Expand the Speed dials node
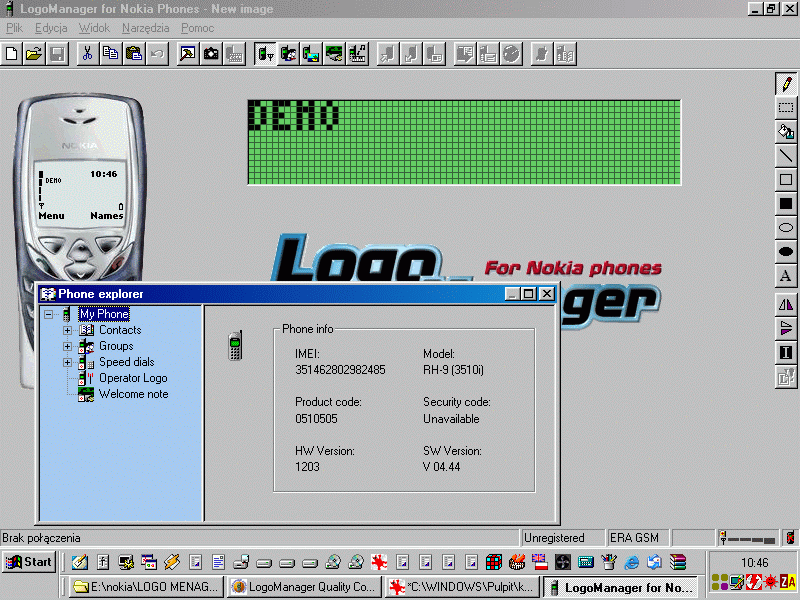The image size is (800, 600). coord(68,362)
